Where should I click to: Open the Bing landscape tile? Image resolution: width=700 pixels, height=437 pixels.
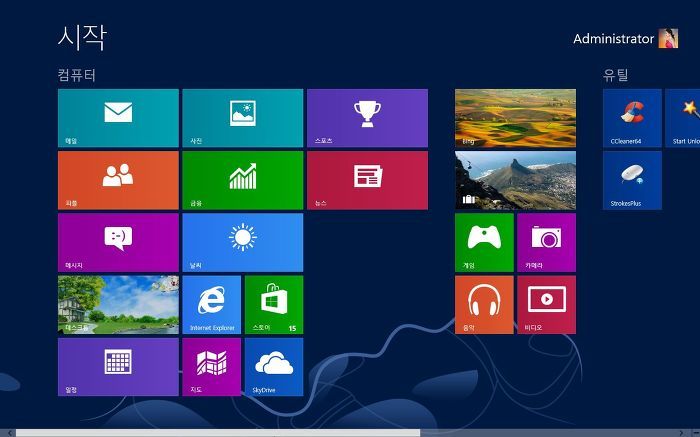(516, 118)
